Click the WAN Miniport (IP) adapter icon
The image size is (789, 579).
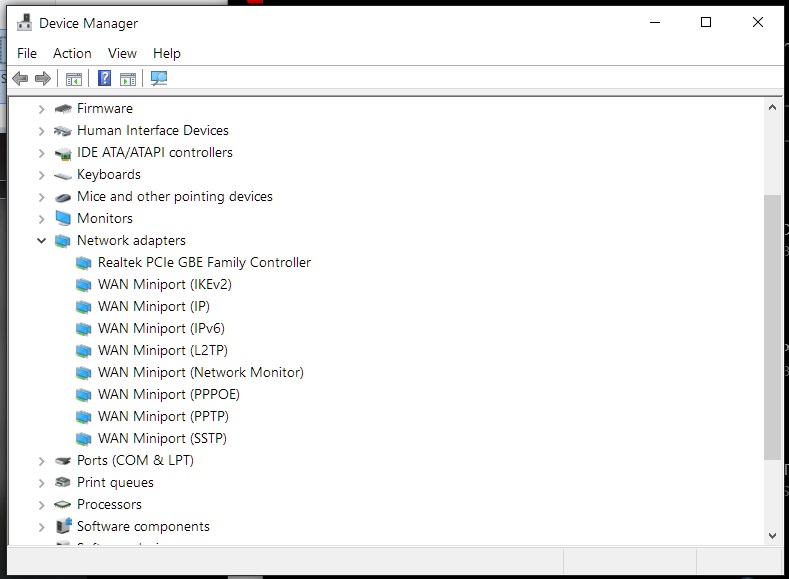click(84, 306)
